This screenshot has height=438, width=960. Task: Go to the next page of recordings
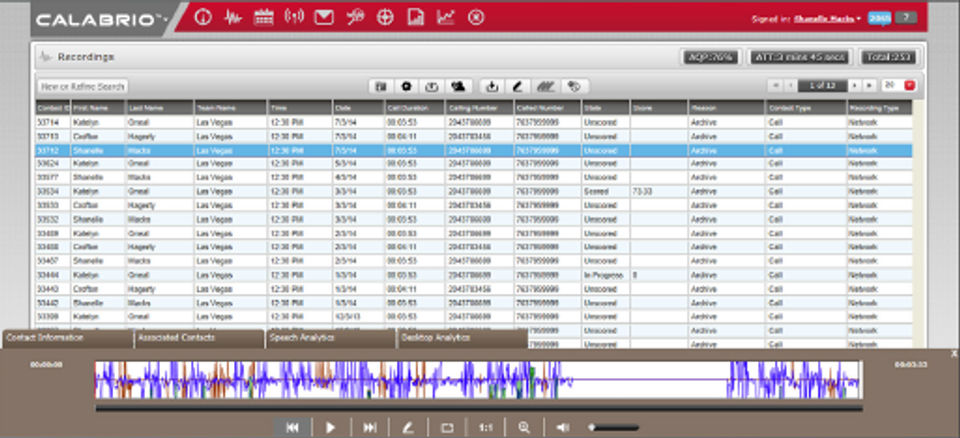point(855,86)
